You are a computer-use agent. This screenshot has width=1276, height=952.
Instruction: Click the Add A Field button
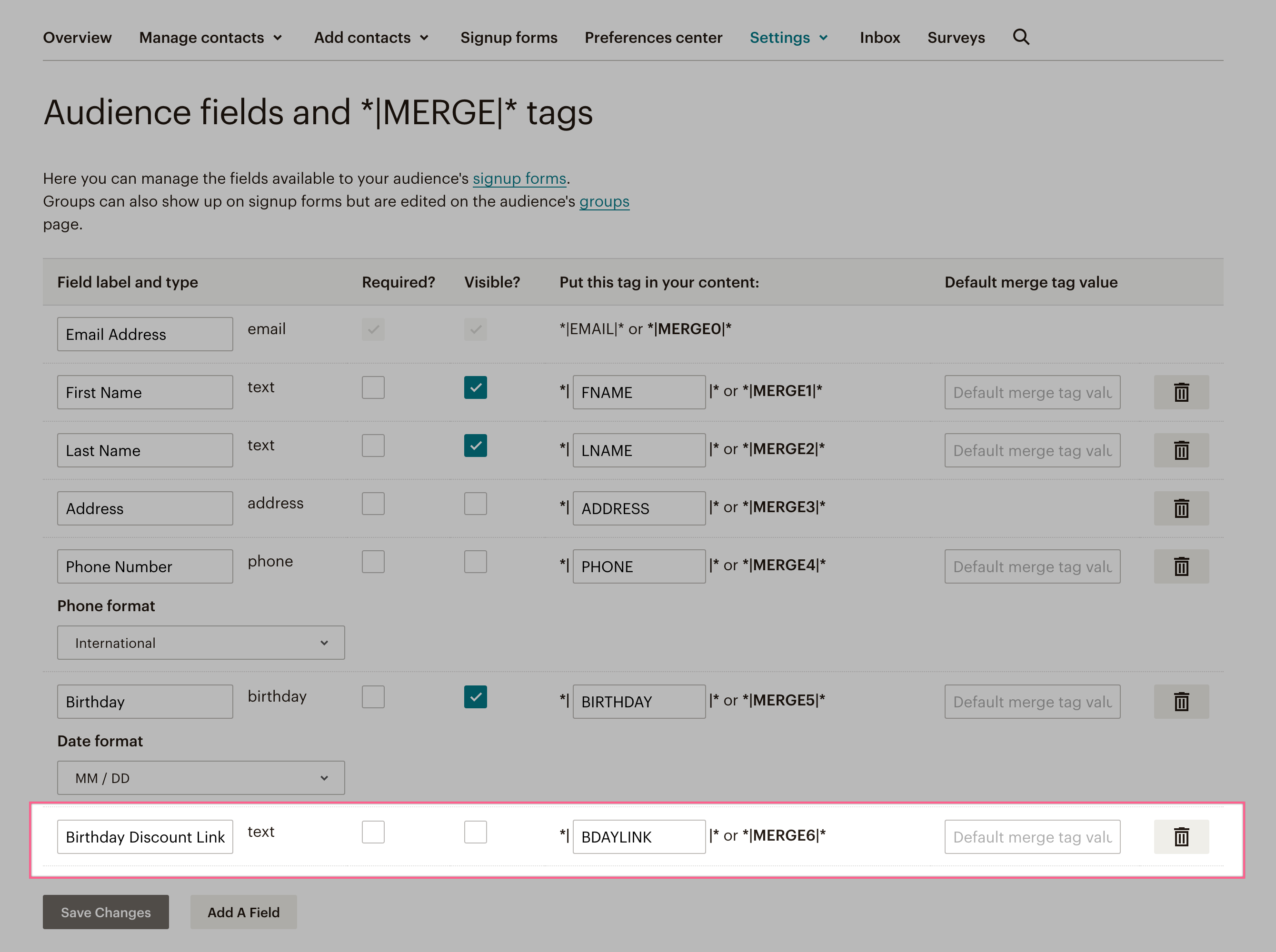[243, 912]
